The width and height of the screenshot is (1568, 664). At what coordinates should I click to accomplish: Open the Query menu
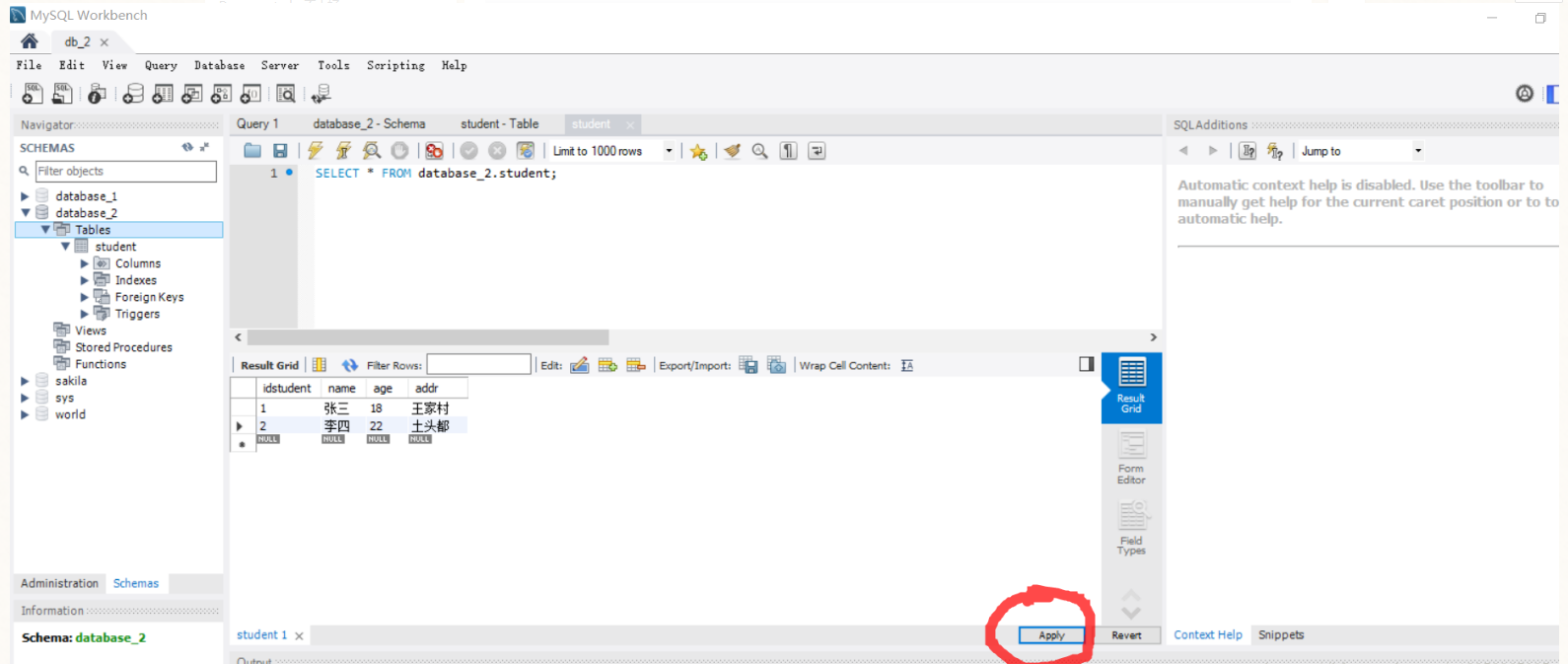click(x=161, y=65)
